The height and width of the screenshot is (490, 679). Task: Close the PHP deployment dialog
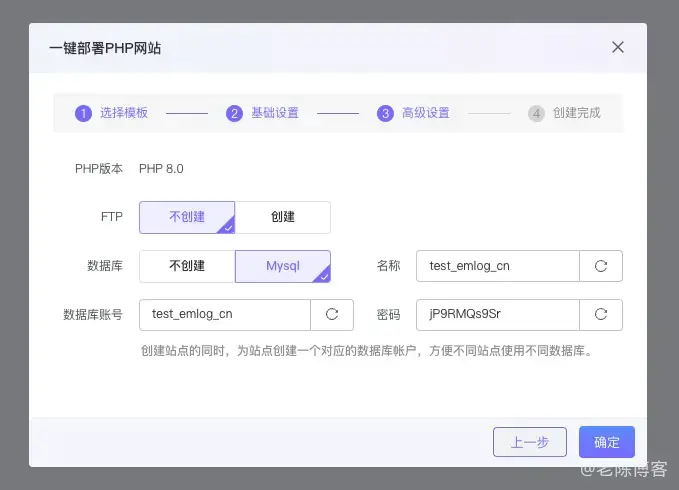618,47
